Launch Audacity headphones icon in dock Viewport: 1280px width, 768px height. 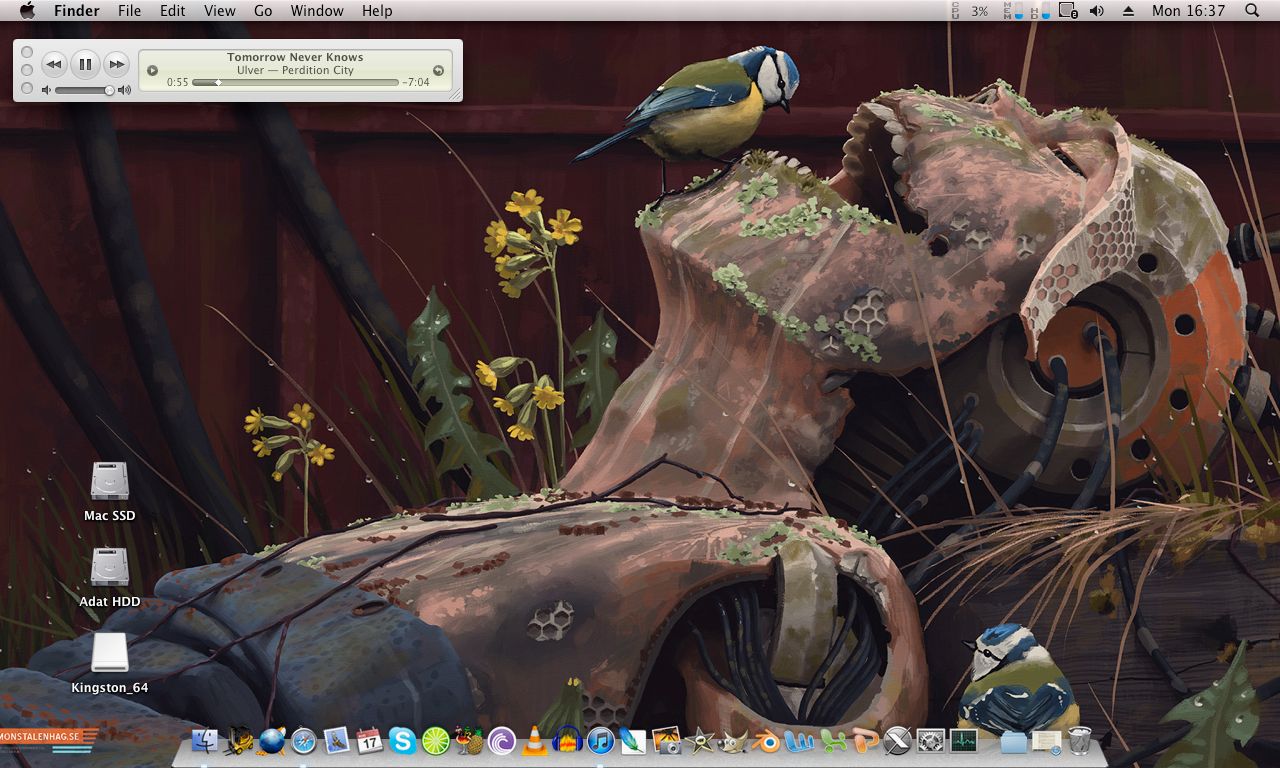[x=568, y=741]
